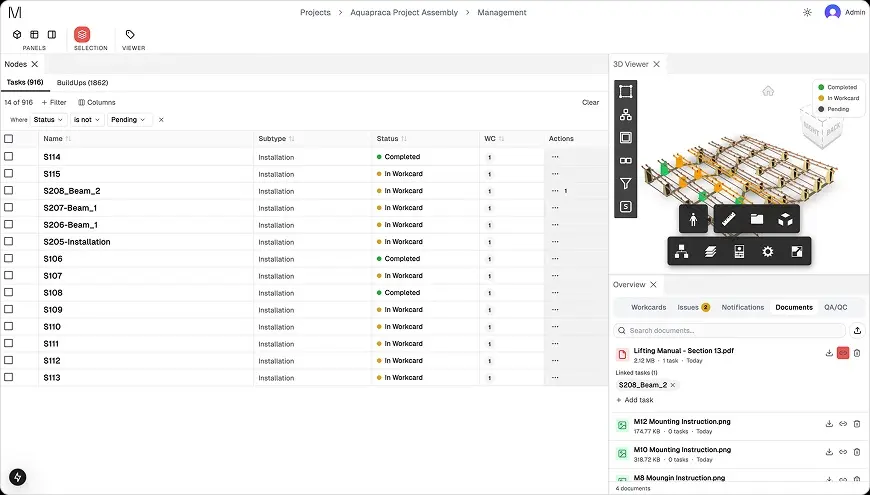
Task: Toggle fullscreen icon in viewer toolbar
Action: tap(796, 252)
